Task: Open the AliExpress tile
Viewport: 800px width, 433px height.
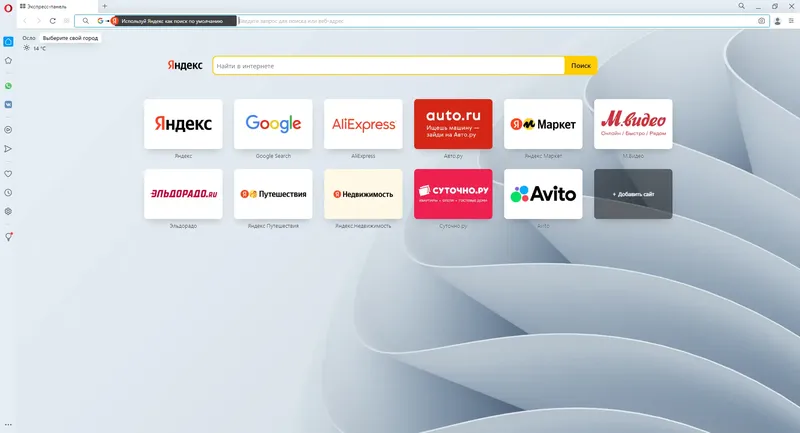Action: point(363,124)
